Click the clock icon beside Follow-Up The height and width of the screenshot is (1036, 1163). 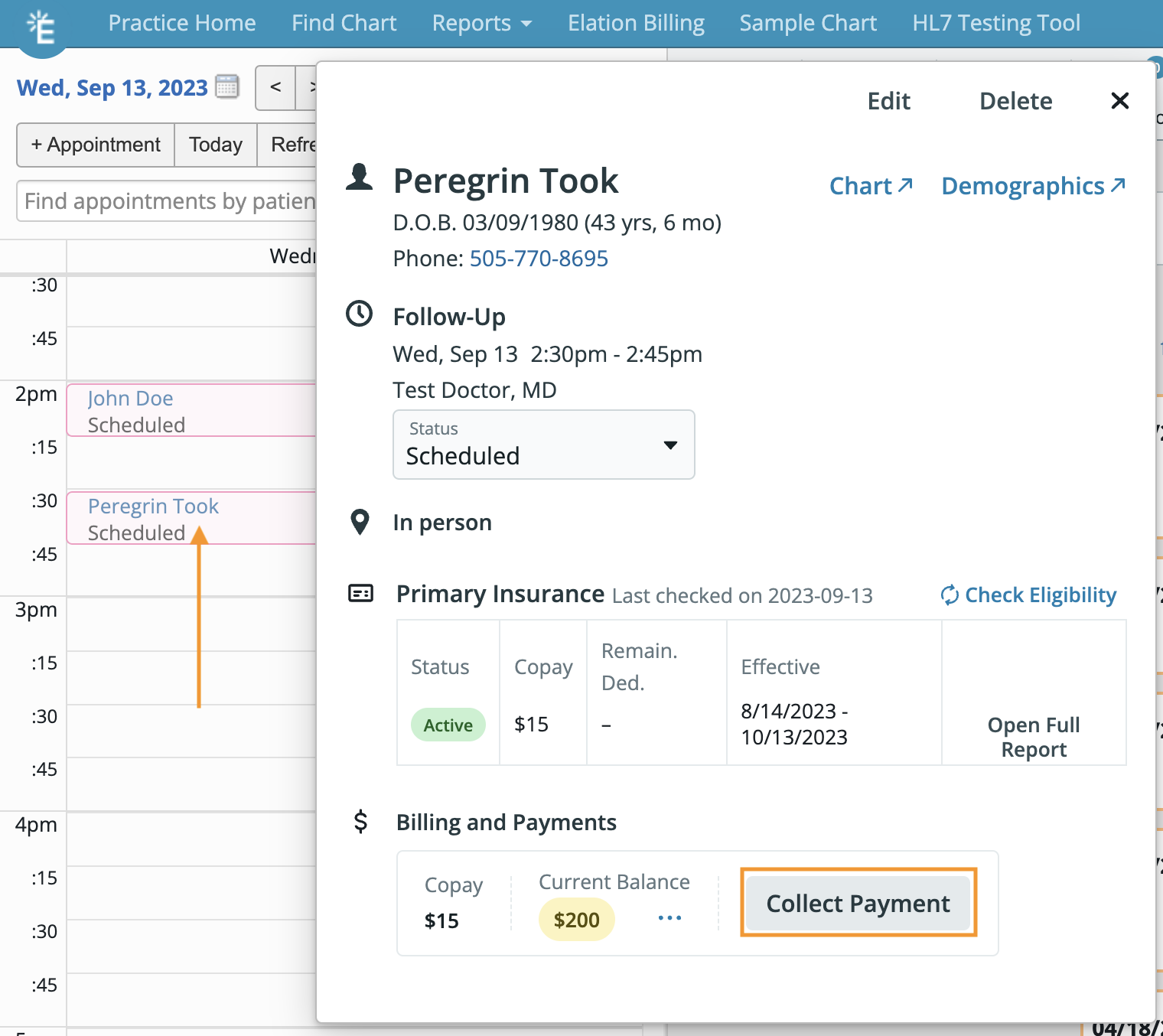pyautogui.click(x=360, y=314)
